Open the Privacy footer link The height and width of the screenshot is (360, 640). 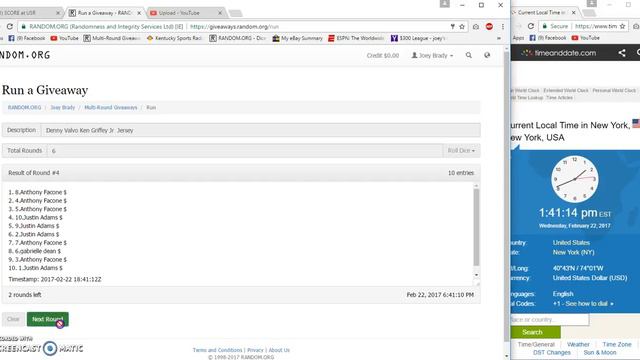255,350
